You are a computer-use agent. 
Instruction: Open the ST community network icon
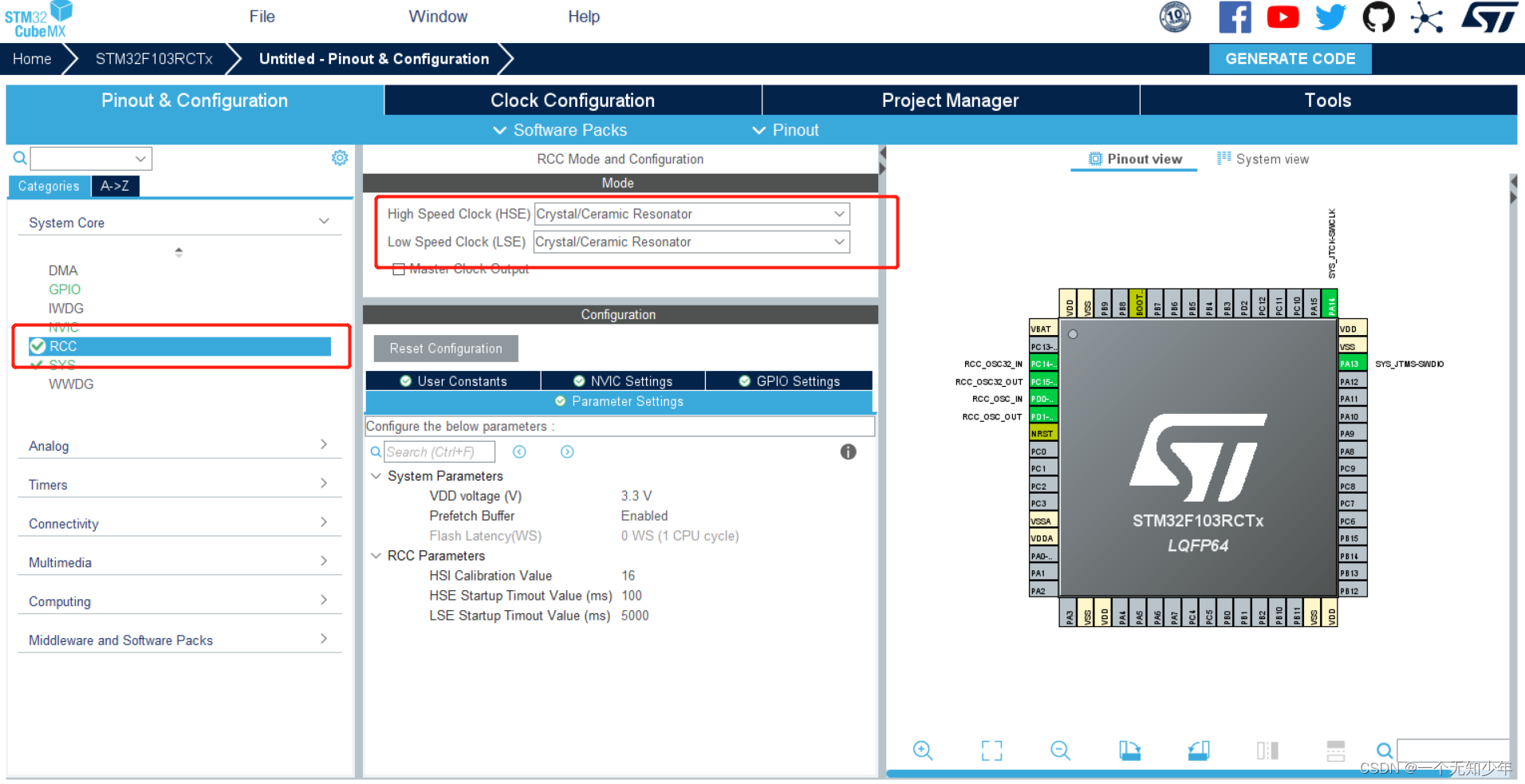1427,18
